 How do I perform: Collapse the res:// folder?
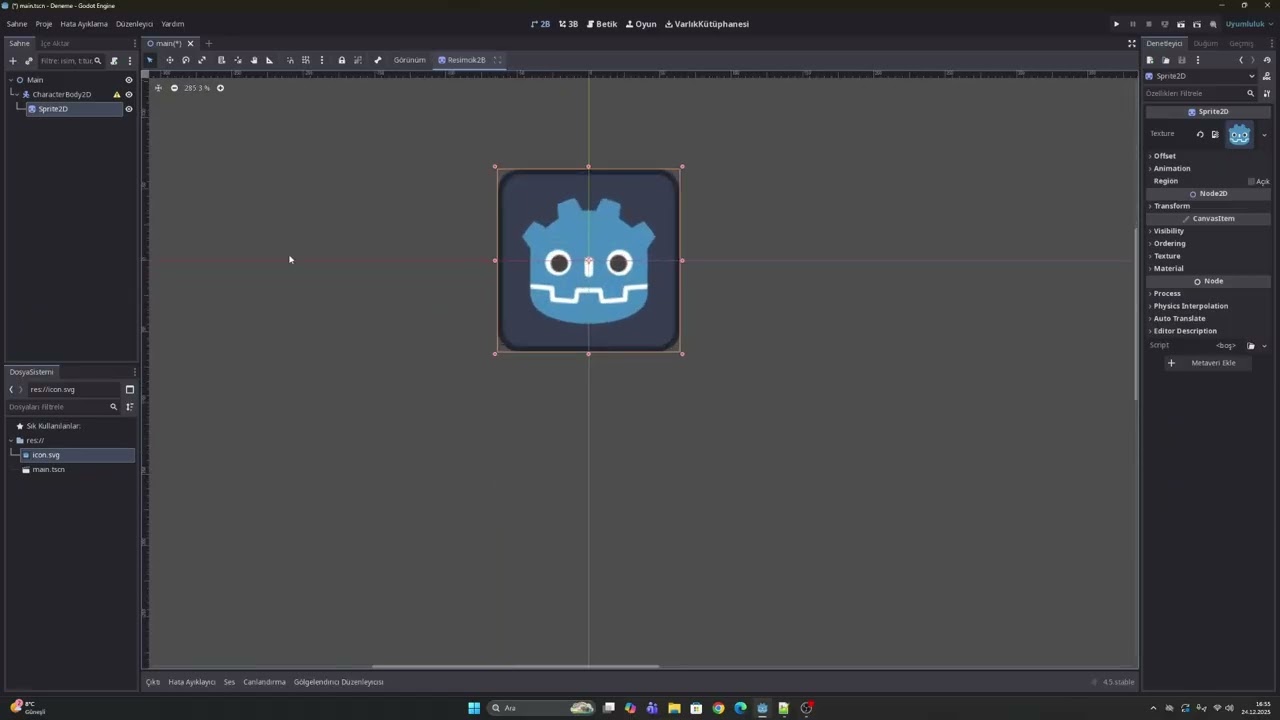pos(12,441)
